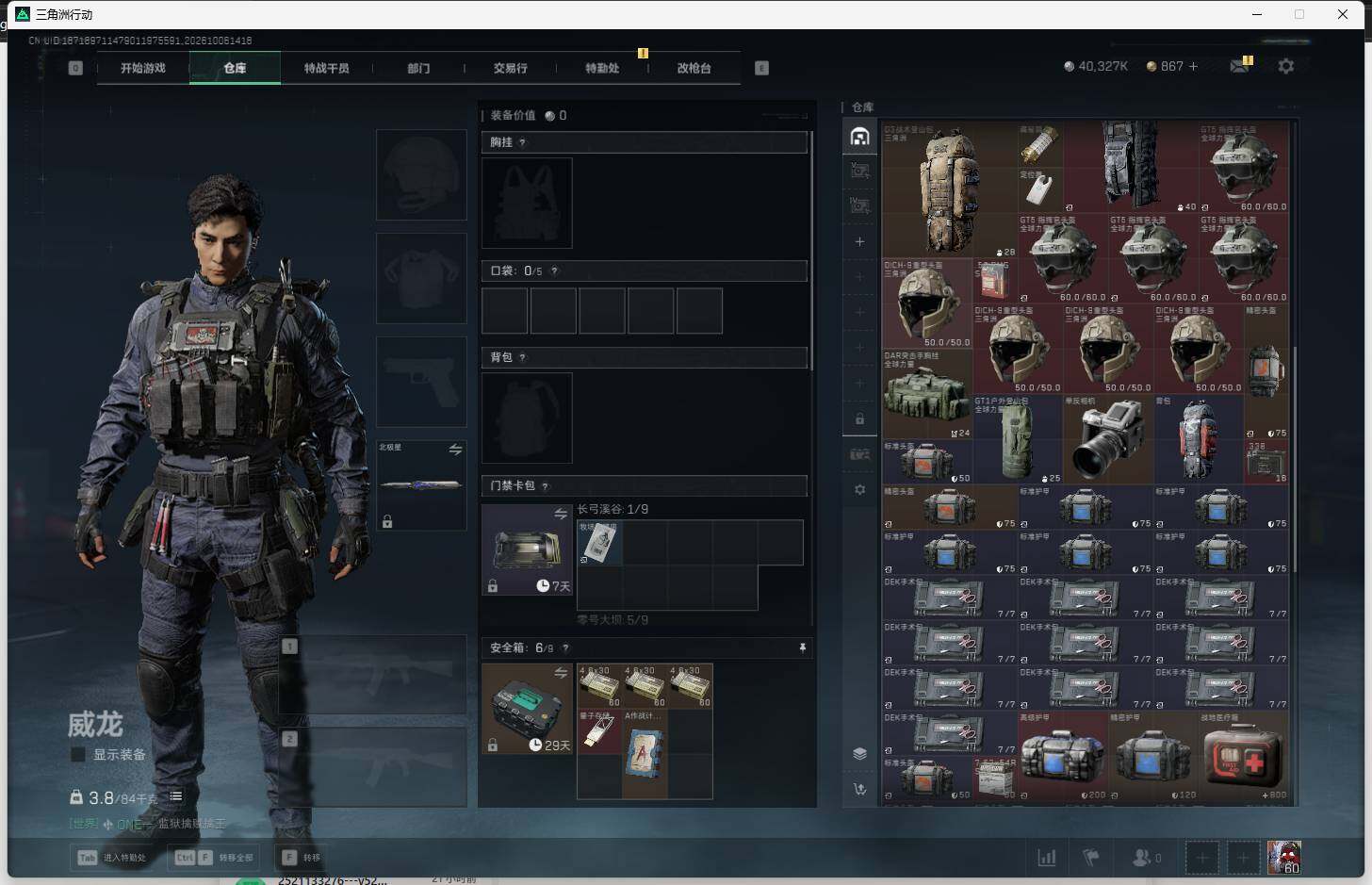Click the lock icon in the warehouse sidebar
The image size is (1372, 885).
click(x=859, y=418)
